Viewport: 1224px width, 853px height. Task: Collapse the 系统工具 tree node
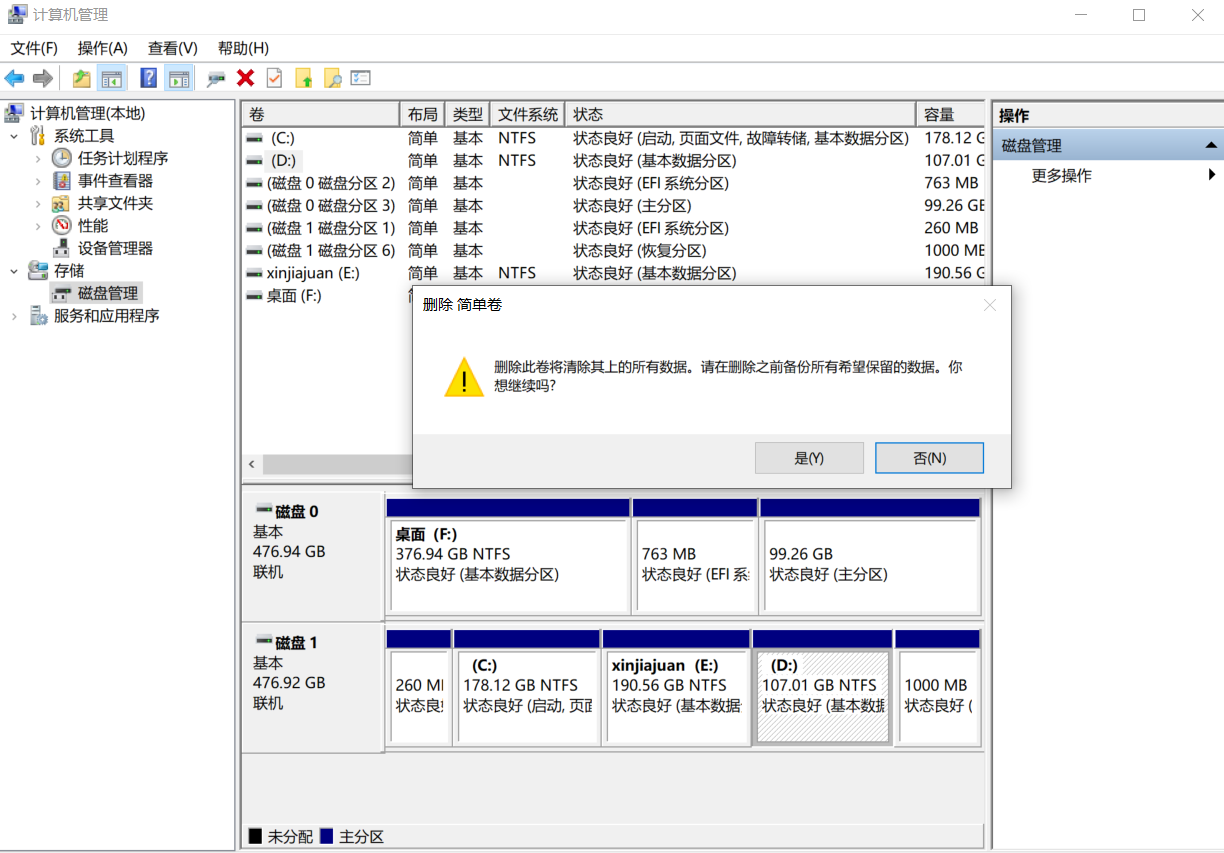(x=14, y=136)
